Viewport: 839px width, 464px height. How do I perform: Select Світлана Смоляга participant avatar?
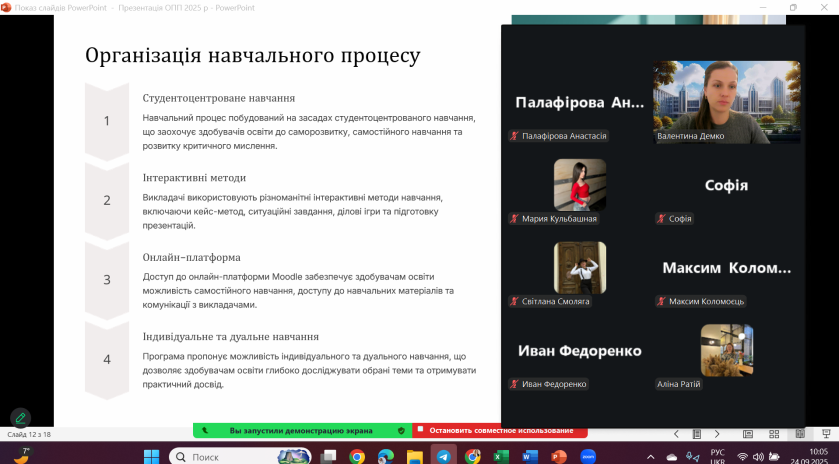(x=580, y=268)
